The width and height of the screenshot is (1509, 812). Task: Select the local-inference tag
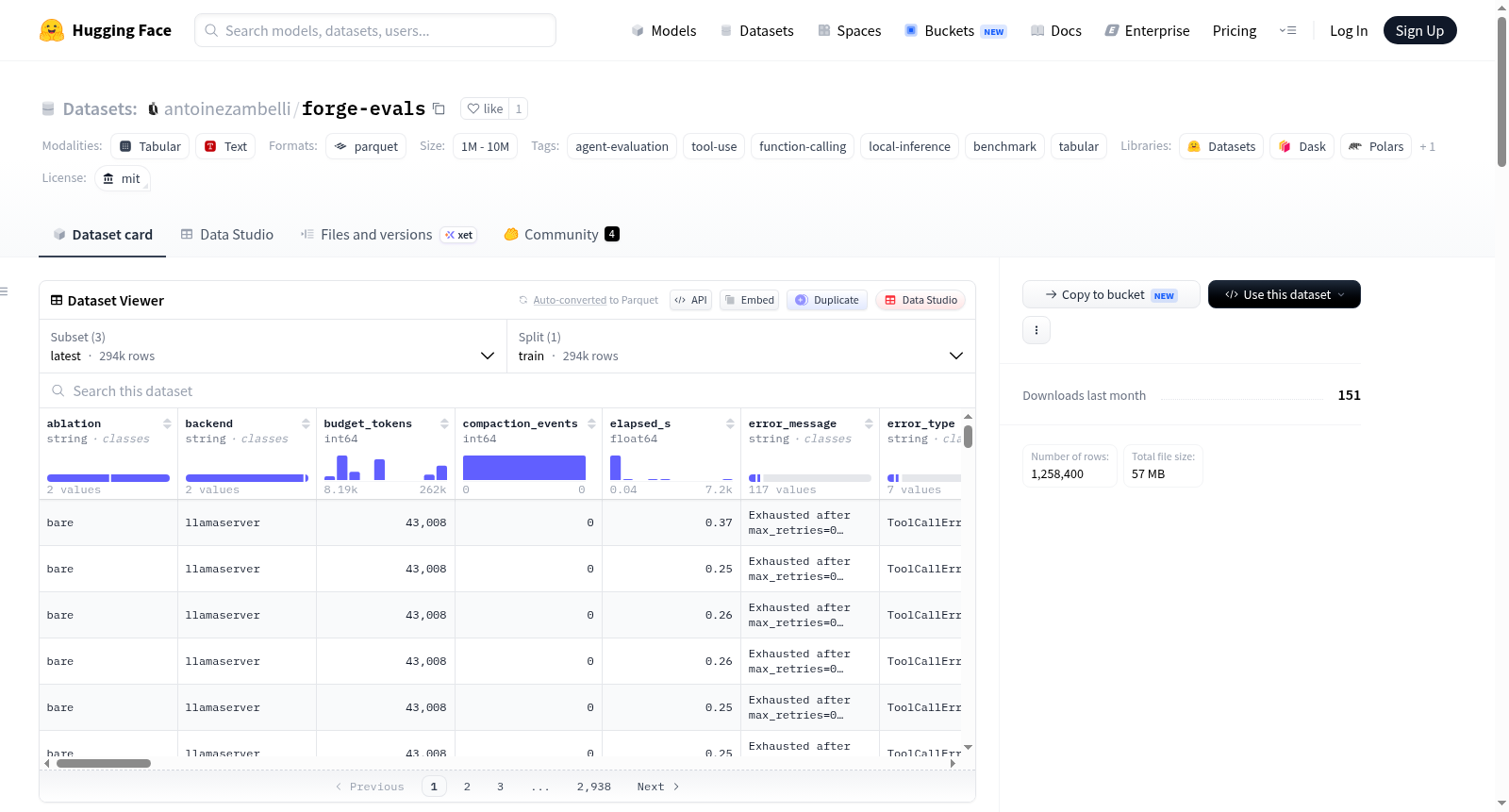click(909, 146)
